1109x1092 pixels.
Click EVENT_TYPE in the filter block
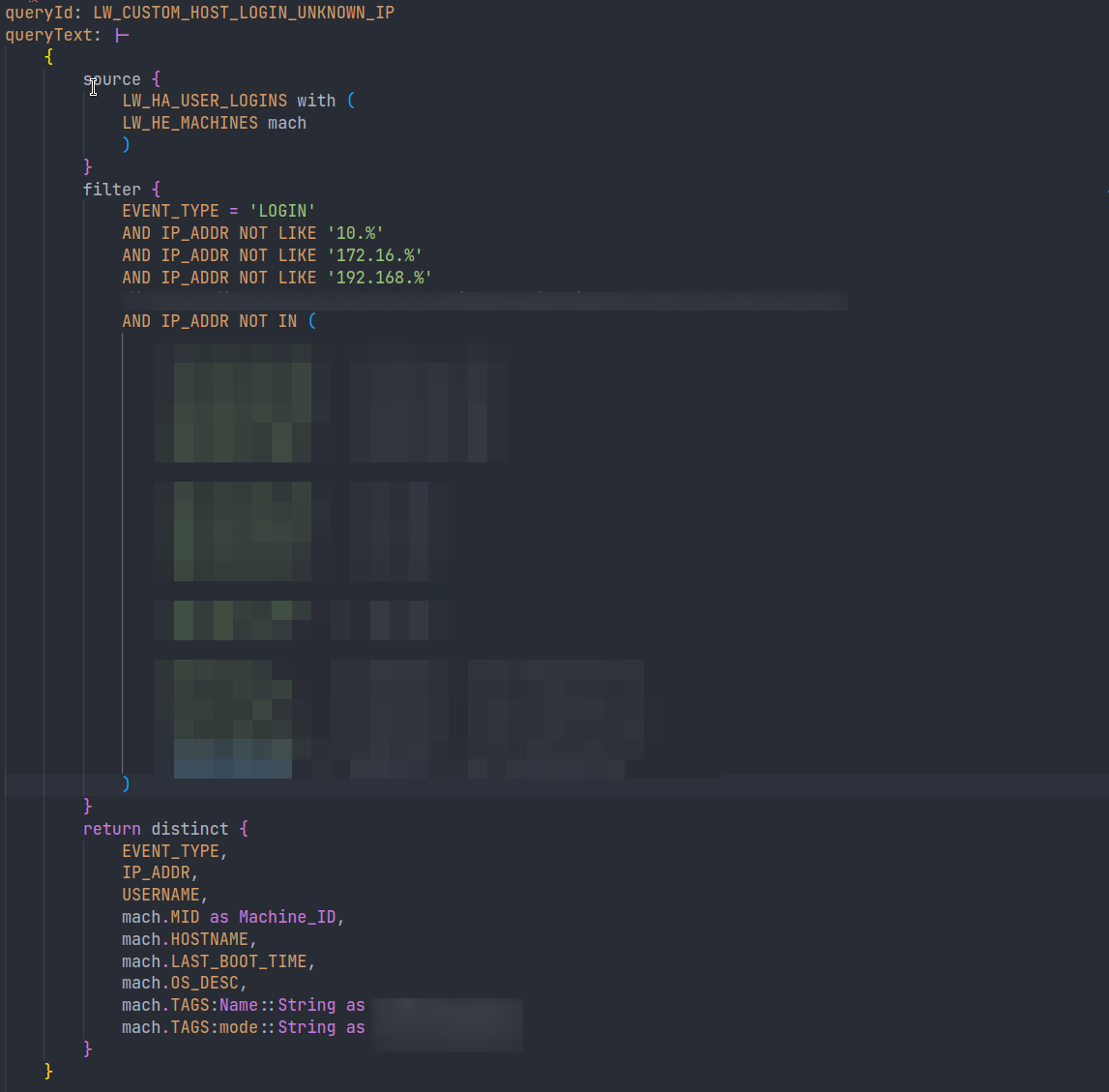(170, 211)
